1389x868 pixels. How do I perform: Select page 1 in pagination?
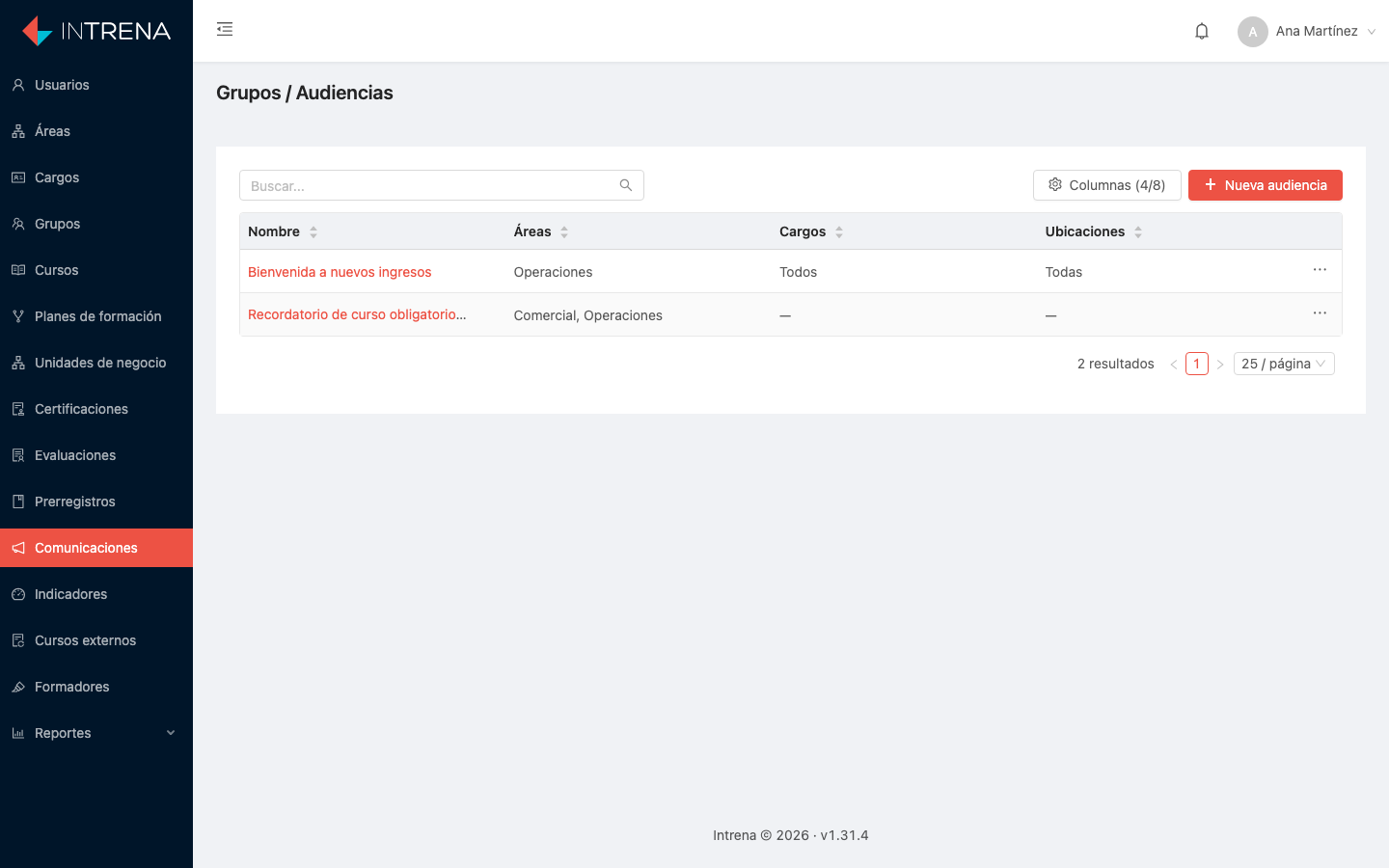click(x=1197, y=364)
